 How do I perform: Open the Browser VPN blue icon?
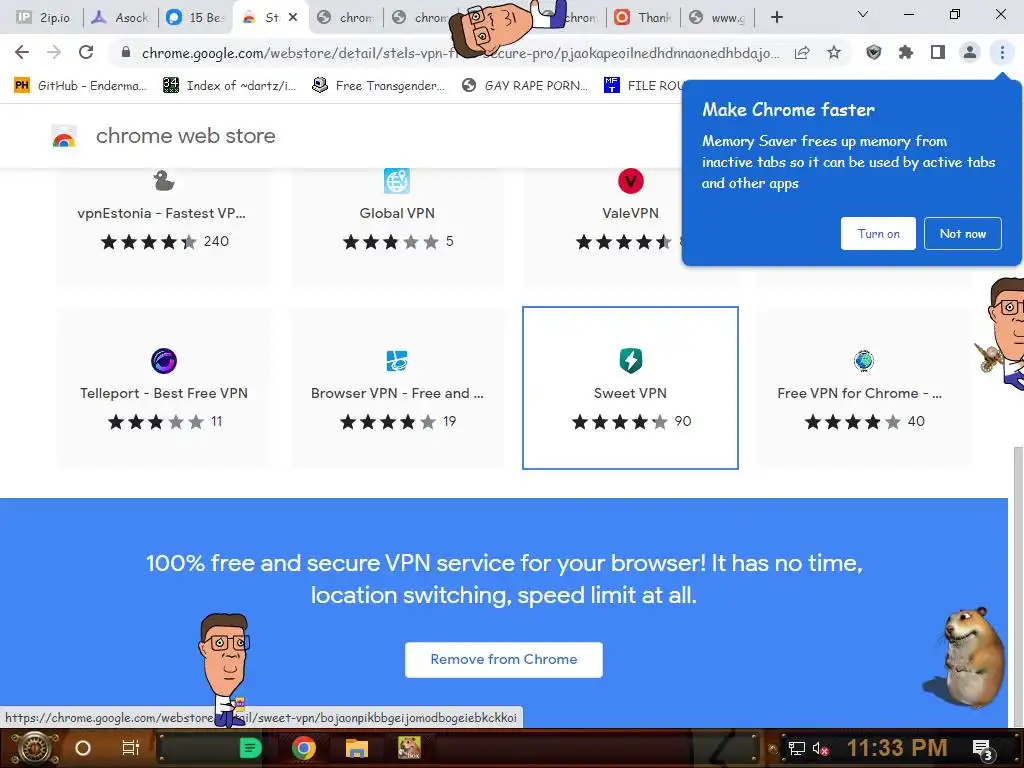[x=396, y=360]
